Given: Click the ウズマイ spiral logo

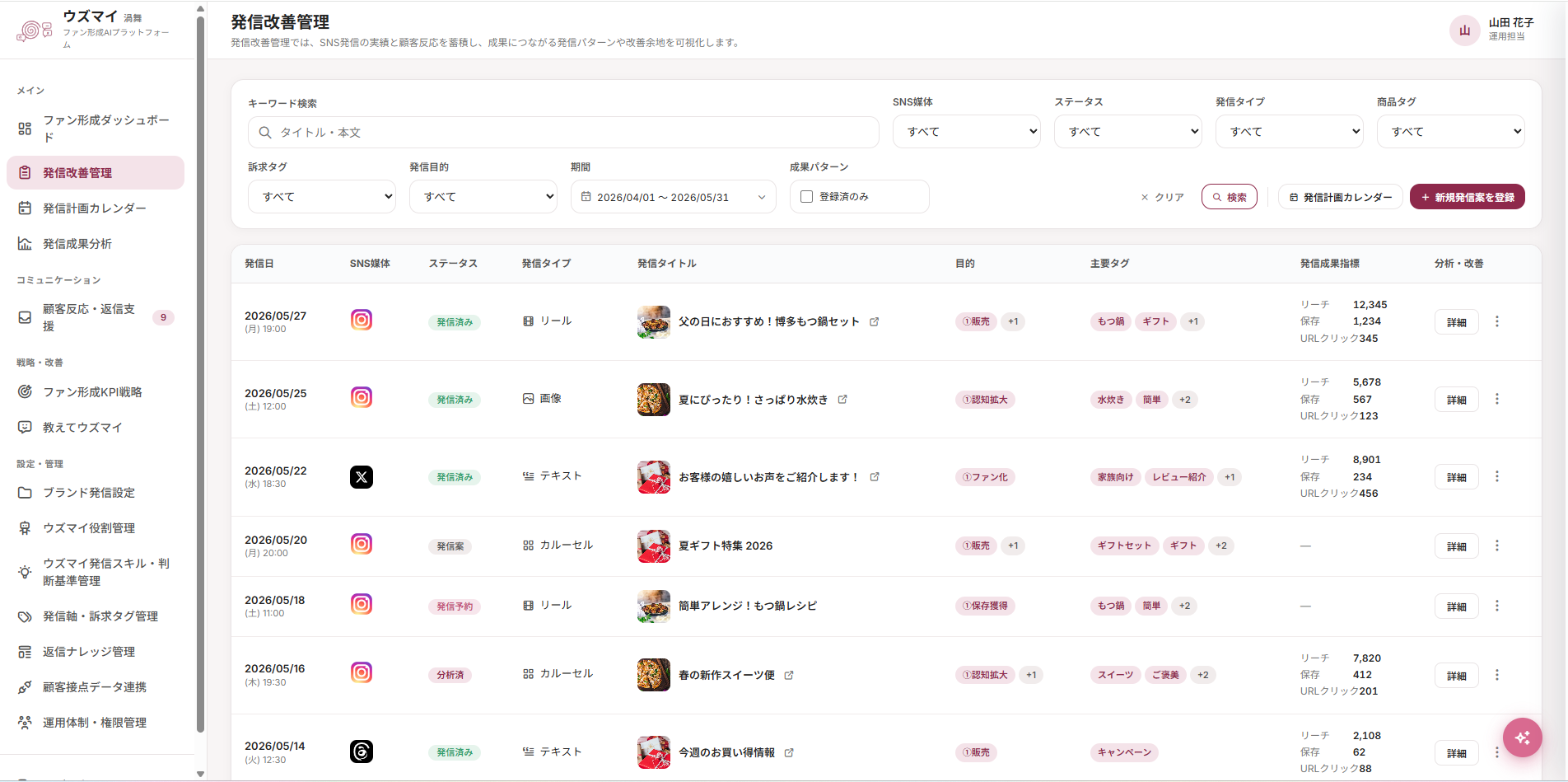Looking at the screenshot, I should click(34, 31).
